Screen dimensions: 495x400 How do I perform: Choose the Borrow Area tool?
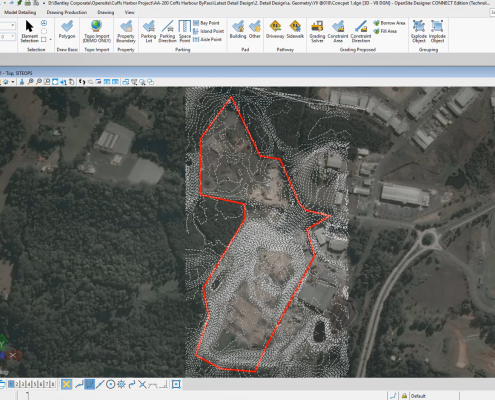[x=389, y=23]
